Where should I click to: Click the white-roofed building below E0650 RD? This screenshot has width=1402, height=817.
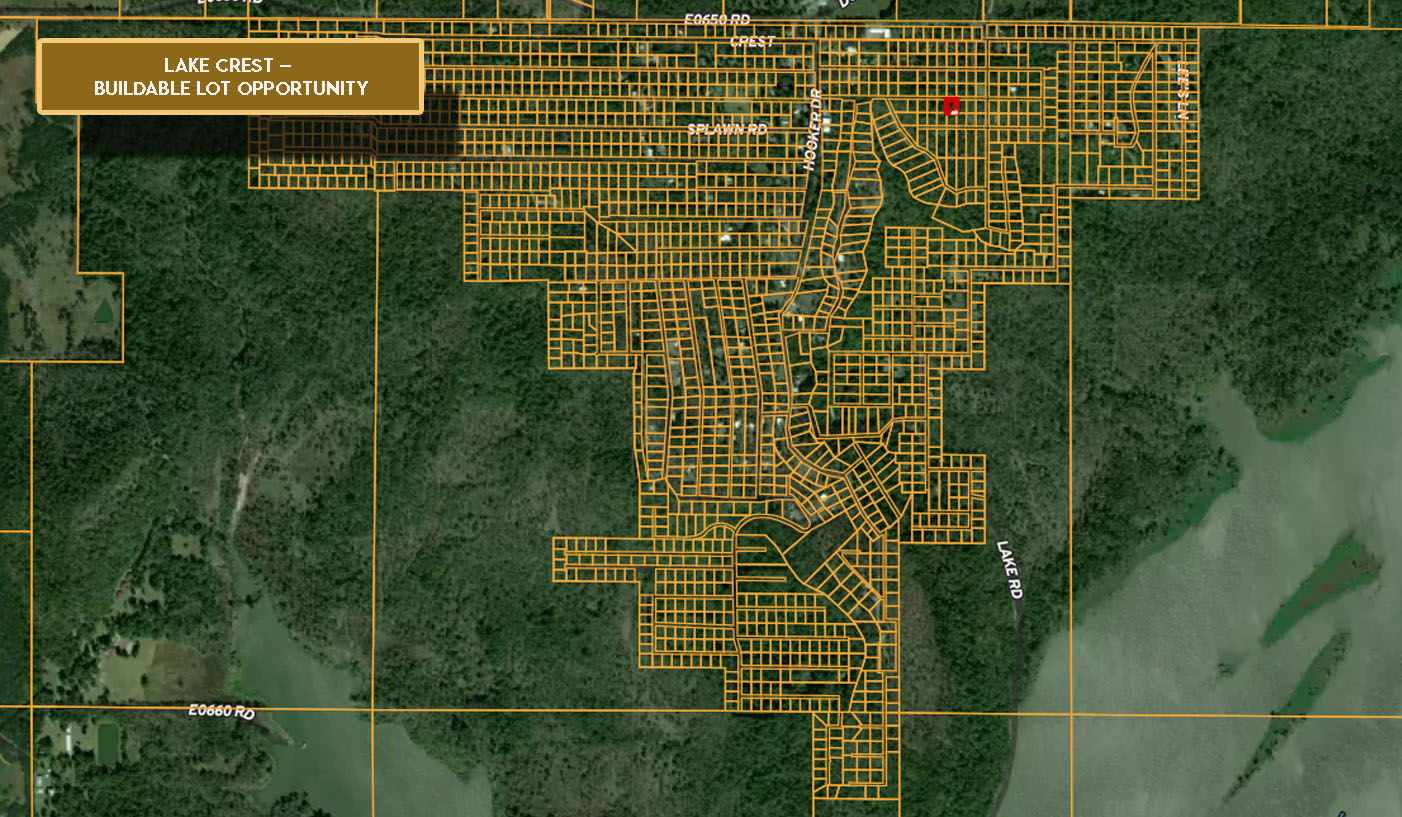[880, 33]
